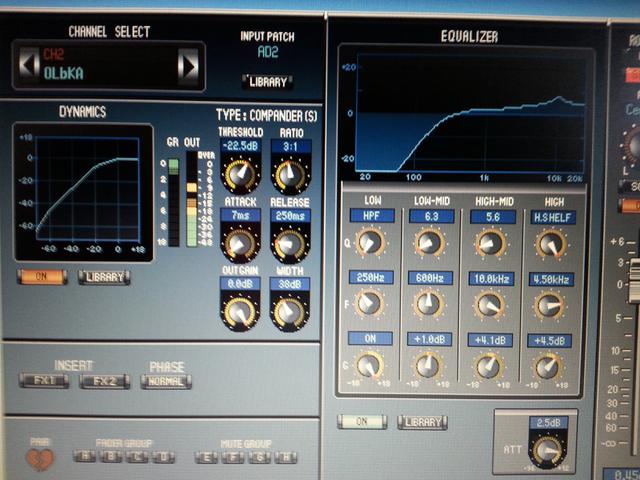Click the Release knob
Screen dimensions: 640x480
289,243
